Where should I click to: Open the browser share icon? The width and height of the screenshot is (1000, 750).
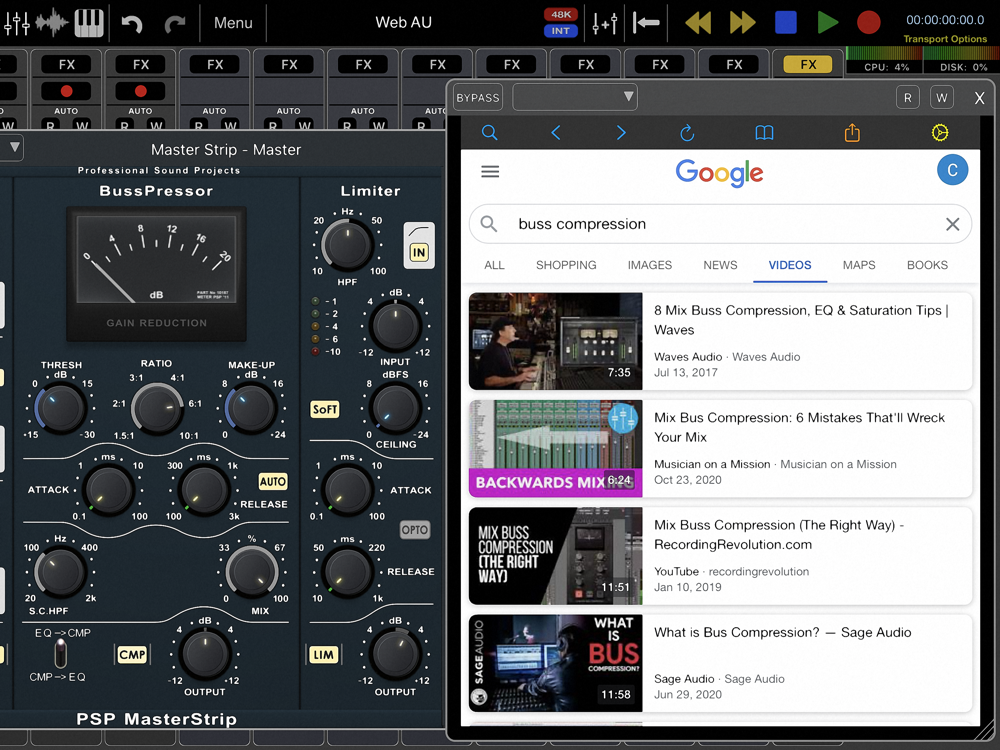(x=852, y=133)
